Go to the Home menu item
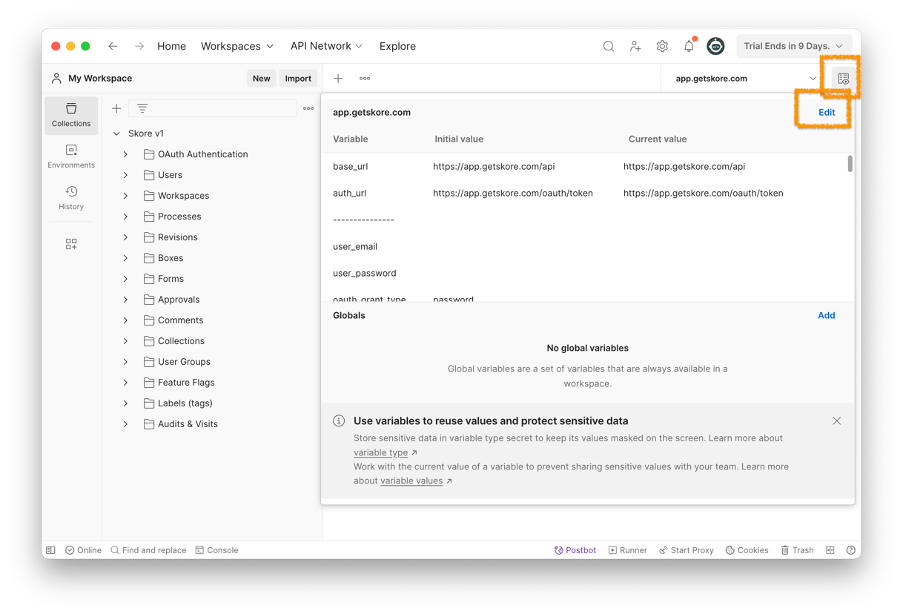The height and width of the screenshot is (614, 904). [x=171, y=46]
